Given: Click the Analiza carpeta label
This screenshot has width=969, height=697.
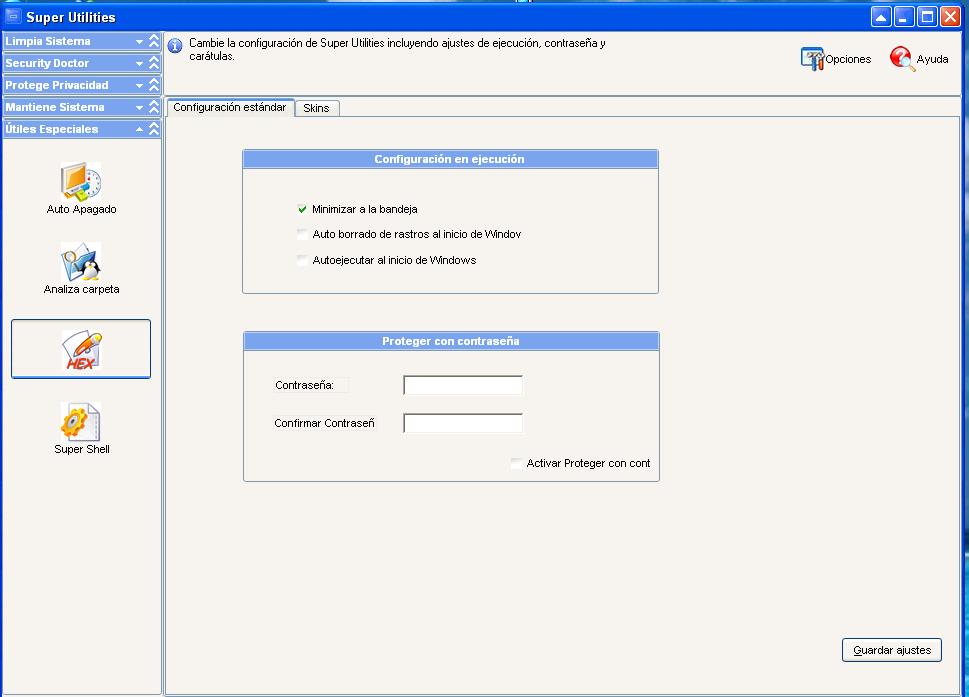Looking at the screenshot, I should click(82, 289).
